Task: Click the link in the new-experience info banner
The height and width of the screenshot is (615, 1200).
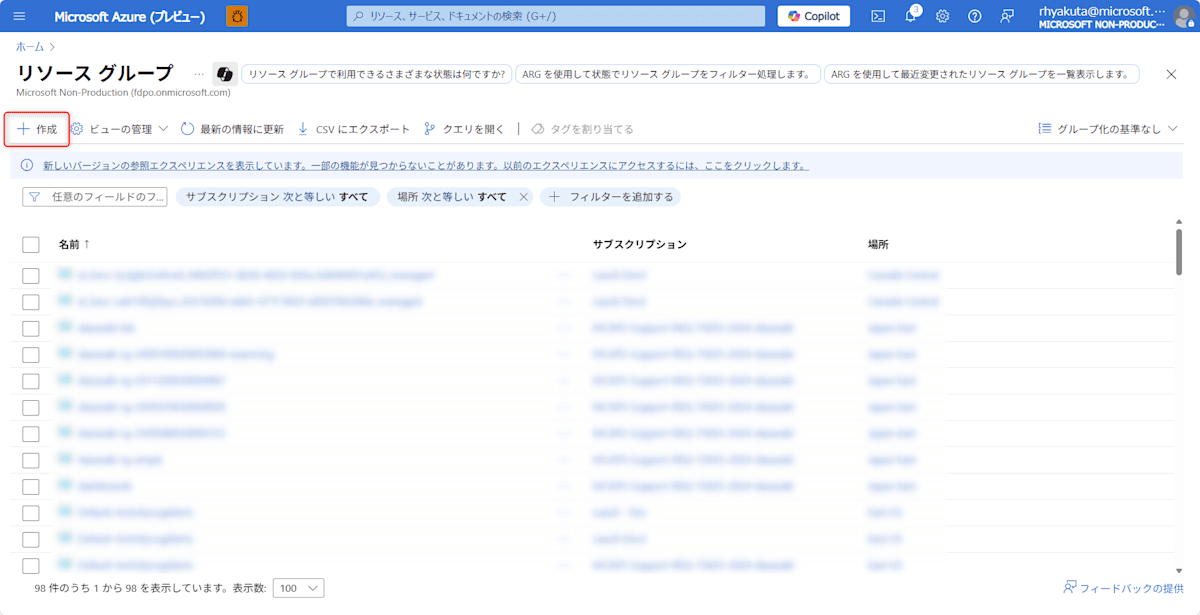Action: coord(426,165)
